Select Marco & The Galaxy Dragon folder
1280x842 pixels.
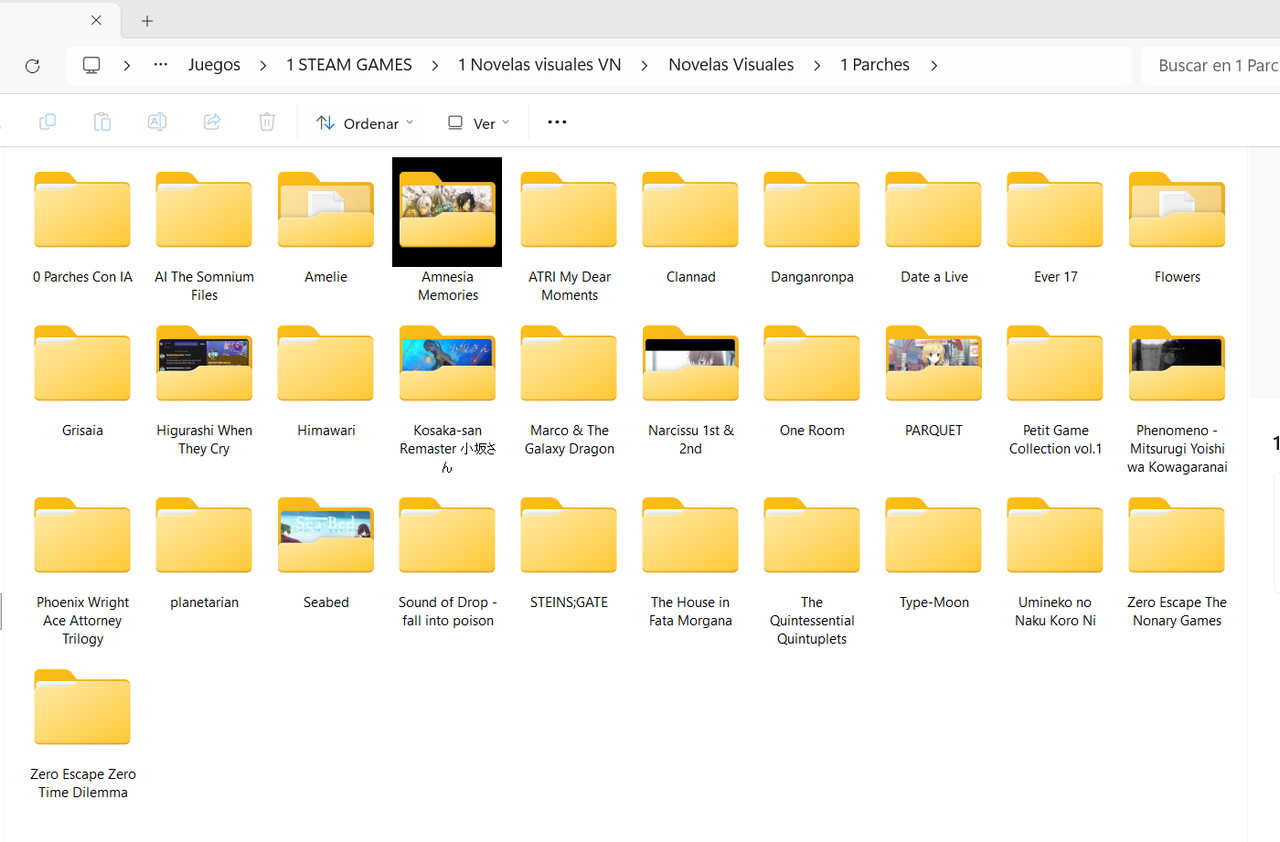point(569,364)
